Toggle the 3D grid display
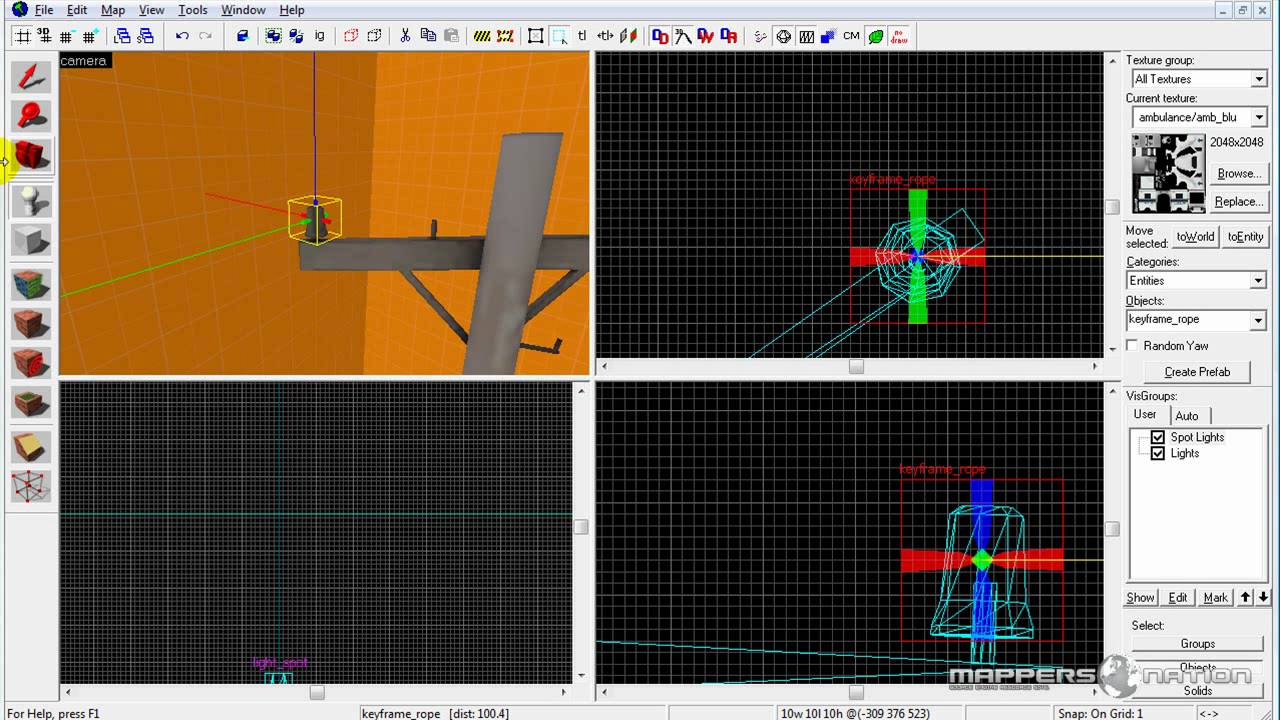This screenshot has height=720, width=1280. pos(43,36)
